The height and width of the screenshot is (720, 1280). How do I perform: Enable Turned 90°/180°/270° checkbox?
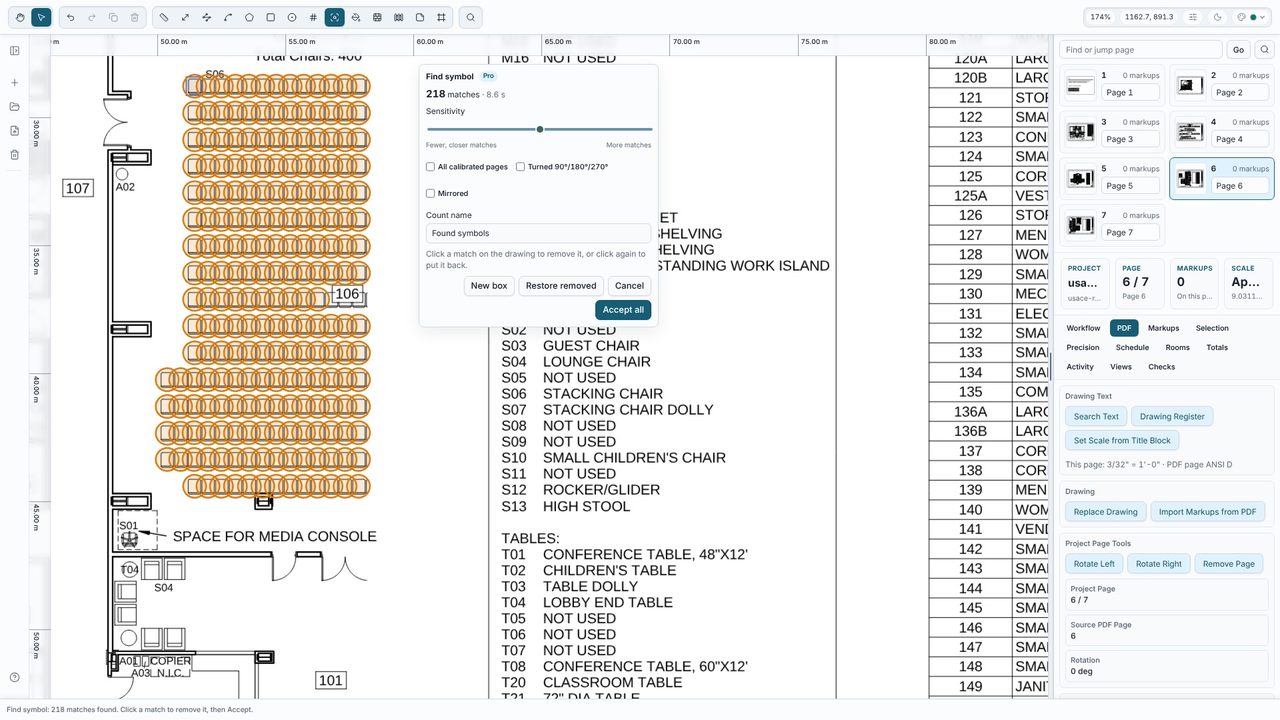(x=520, y=167)
